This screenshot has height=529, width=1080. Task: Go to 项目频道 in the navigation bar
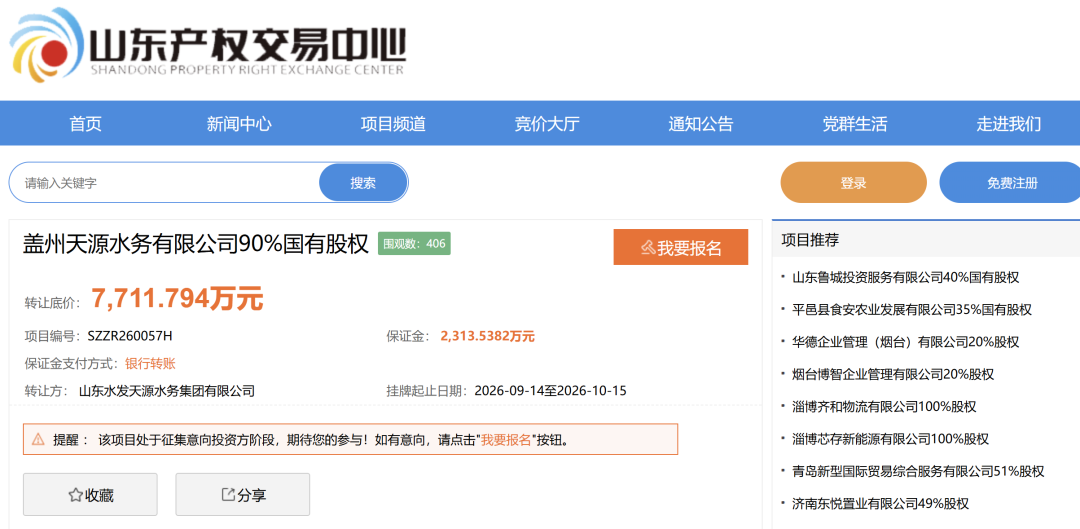(393, 124)
